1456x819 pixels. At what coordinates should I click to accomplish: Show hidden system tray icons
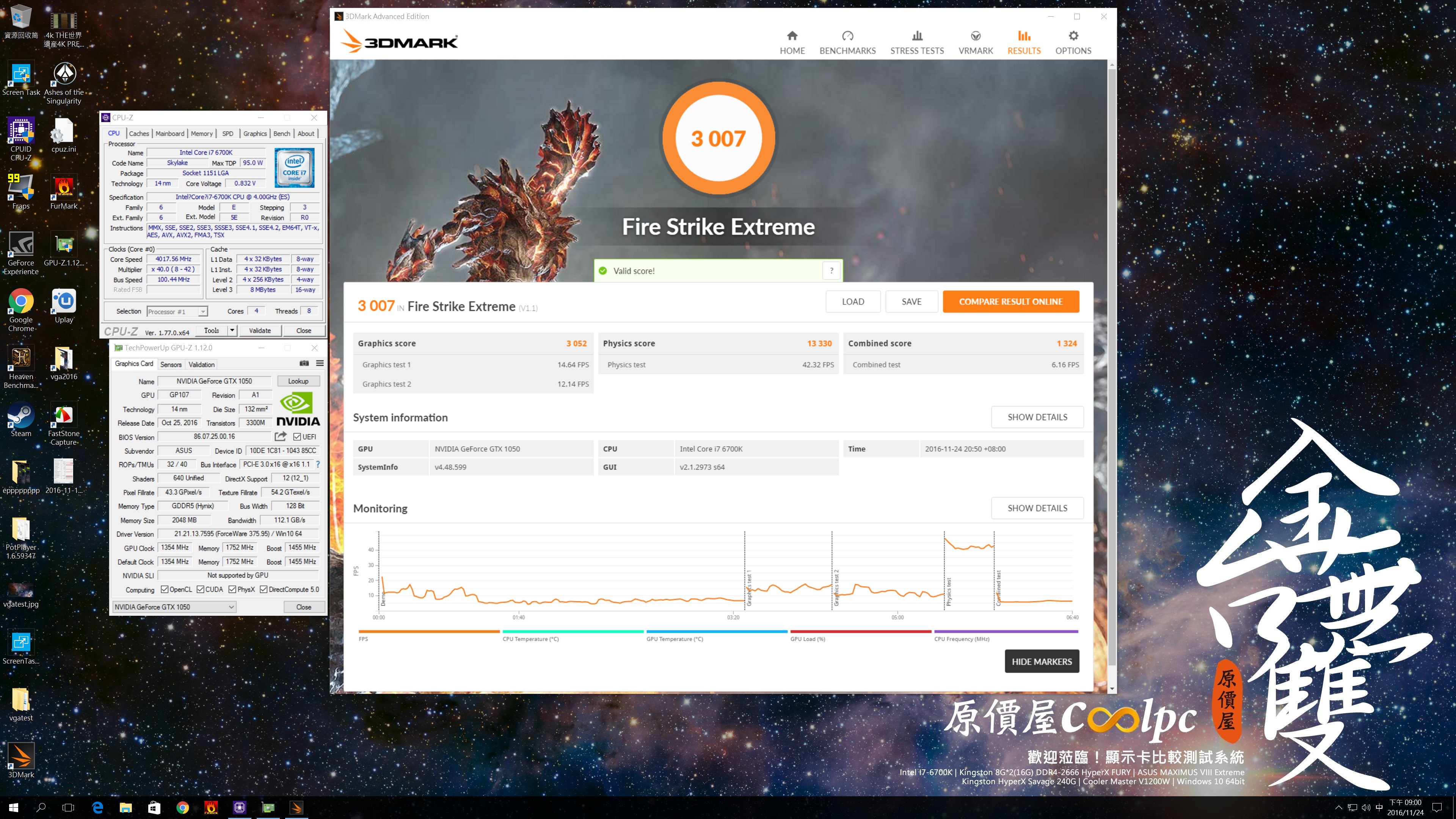1338,807
